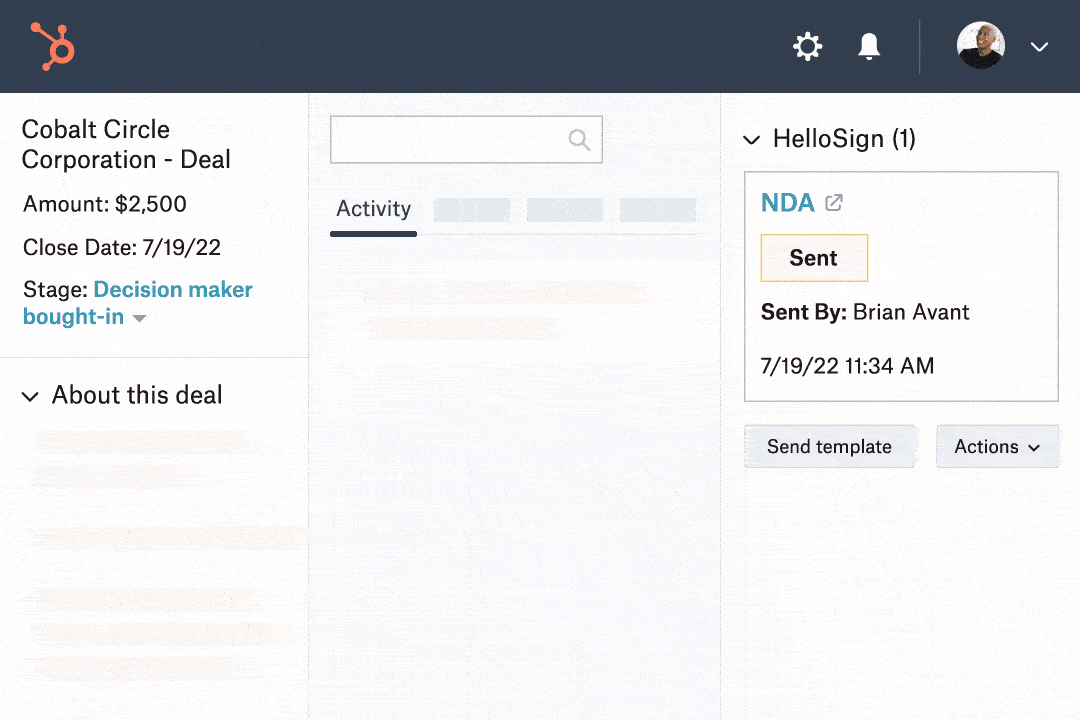Focus the activity search field
The height and width of the screenshot is (720, 1080).
click(466, 140)
